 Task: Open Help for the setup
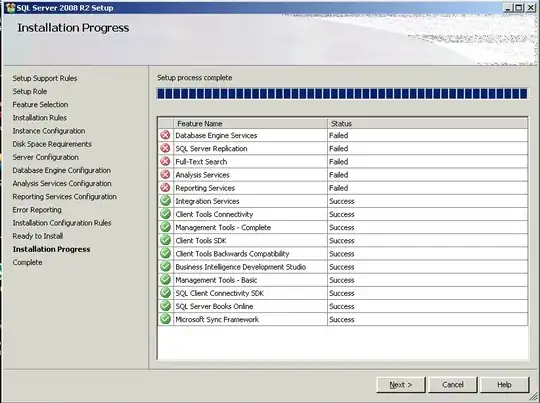coord(504,385)
